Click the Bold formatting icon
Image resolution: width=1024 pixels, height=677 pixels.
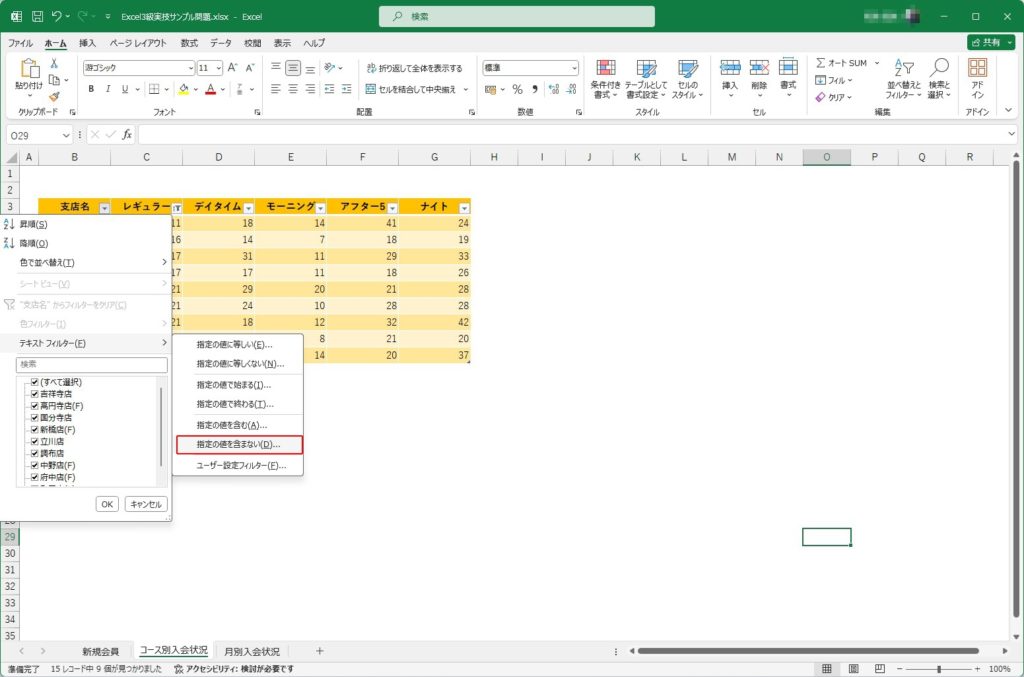91,89
